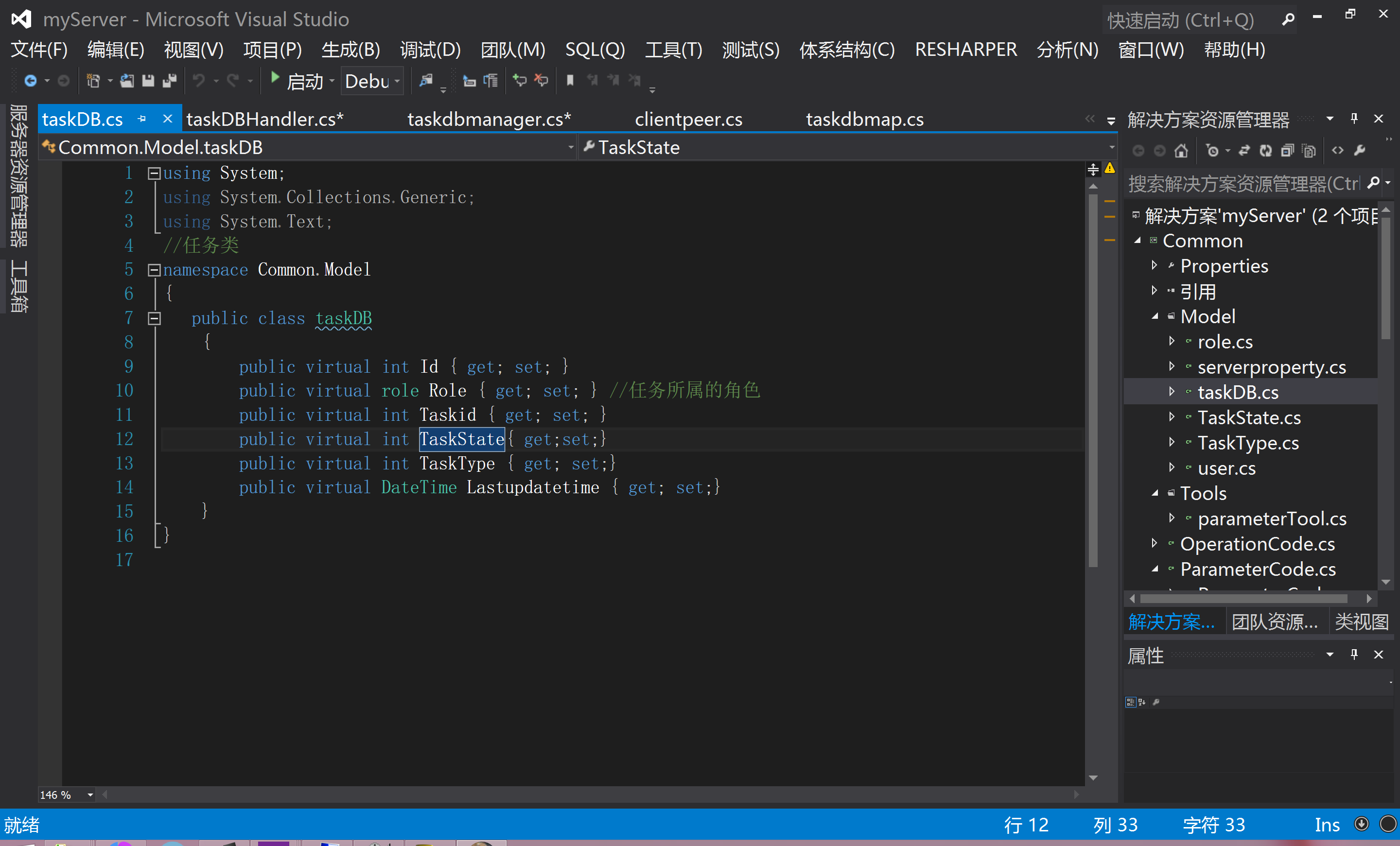Open the 文件(F) menu

tap(39, 50)
